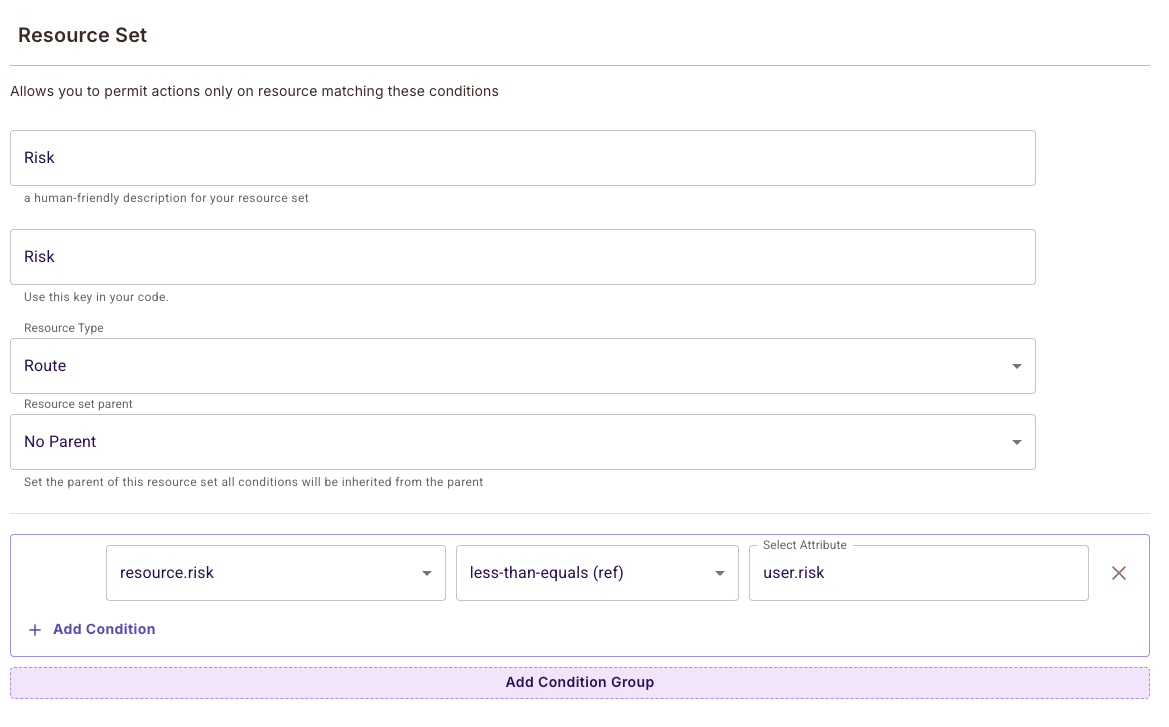Click the arrow of the No Parent dropdown

click(x=1016, y=442)
